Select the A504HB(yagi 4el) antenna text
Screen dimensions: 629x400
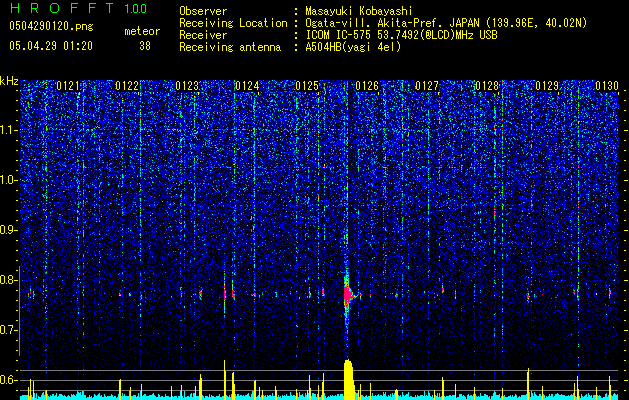[x=353, y=47]
